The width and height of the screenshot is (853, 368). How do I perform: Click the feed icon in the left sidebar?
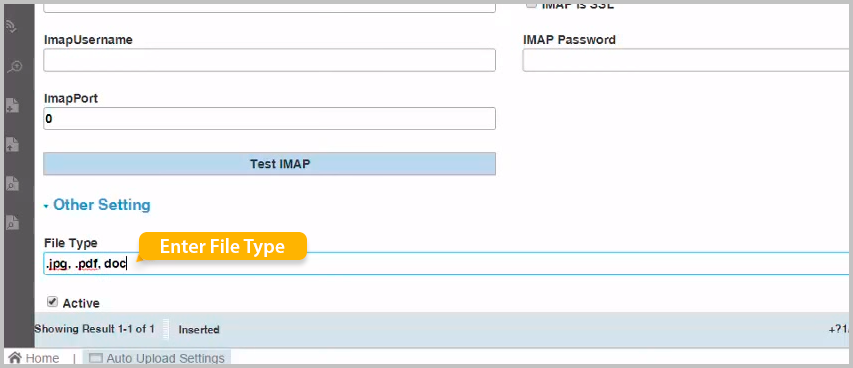(11, 26)
